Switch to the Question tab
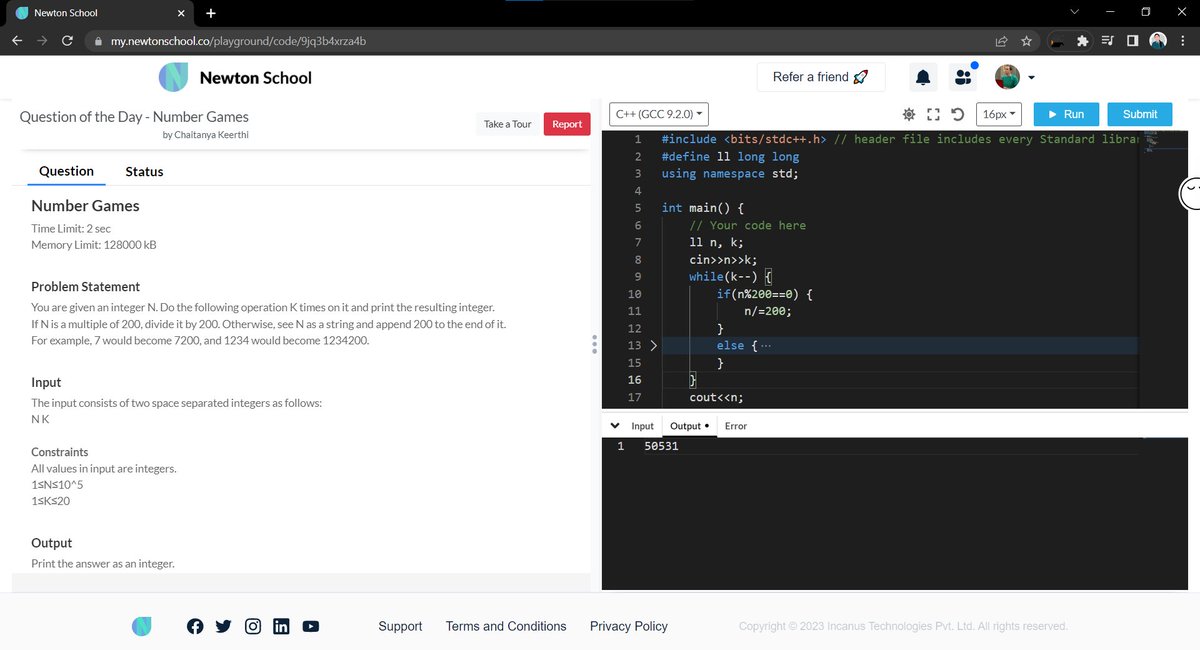Image resolution: width=1200 pixels, height=650 pixels. [x=66, y=171]
